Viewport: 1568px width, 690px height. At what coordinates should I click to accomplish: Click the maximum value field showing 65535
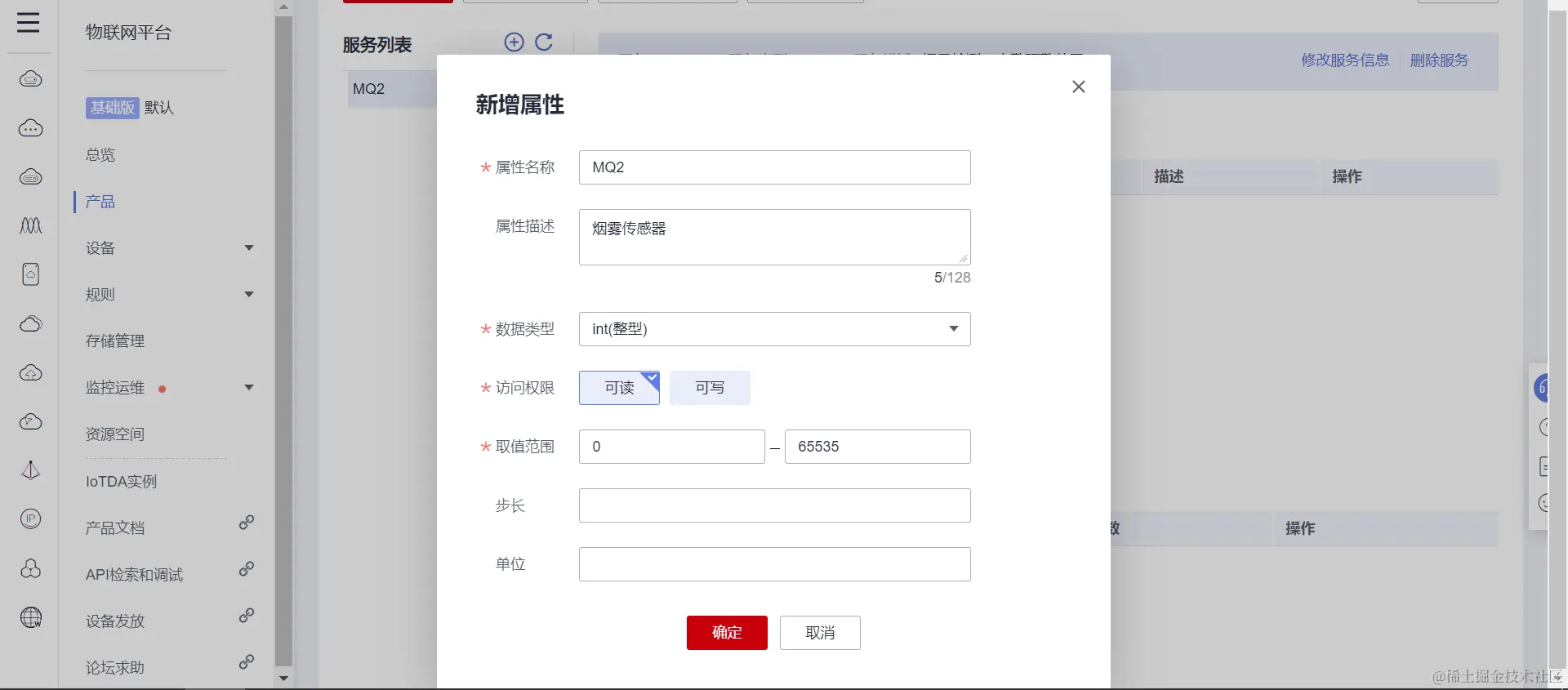pyautogui.click(x=878, y=447)
